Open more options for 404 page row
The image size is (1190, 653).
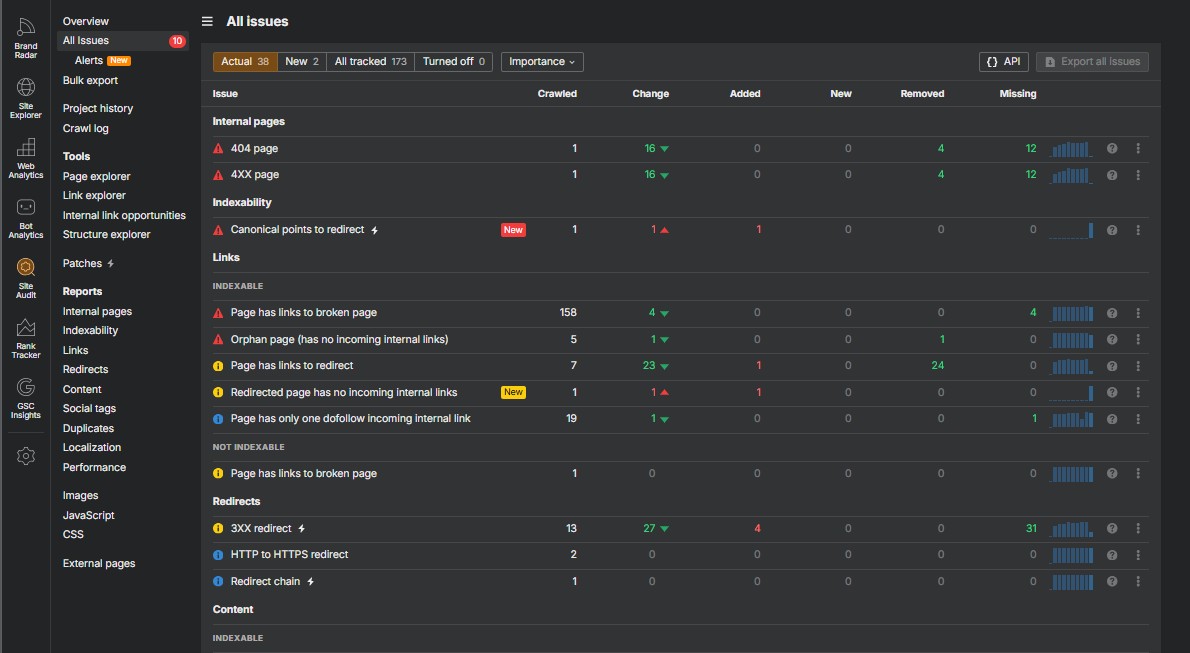click(x=1138, y=149)
